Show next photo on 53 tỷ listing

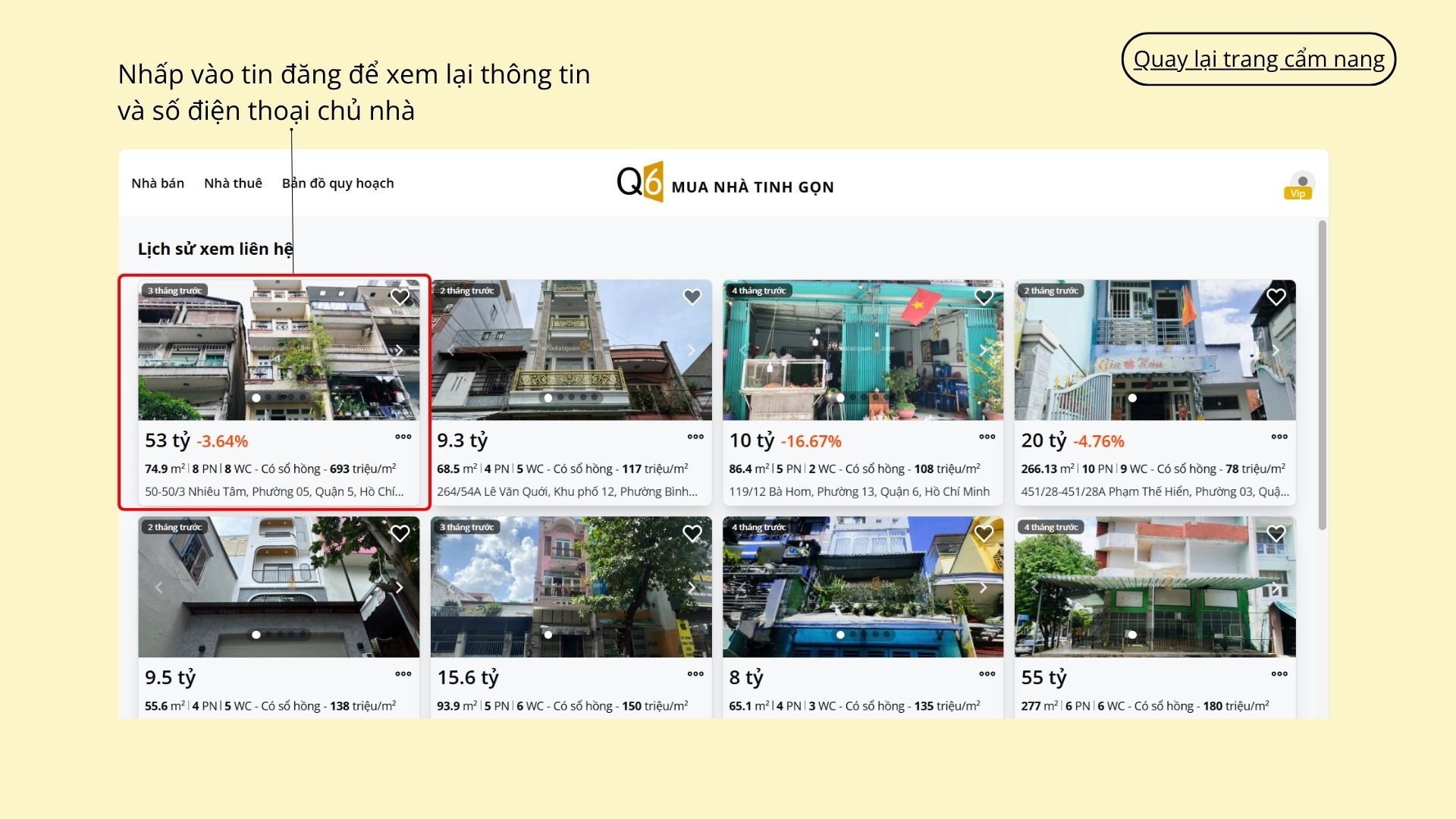(399, 350)
